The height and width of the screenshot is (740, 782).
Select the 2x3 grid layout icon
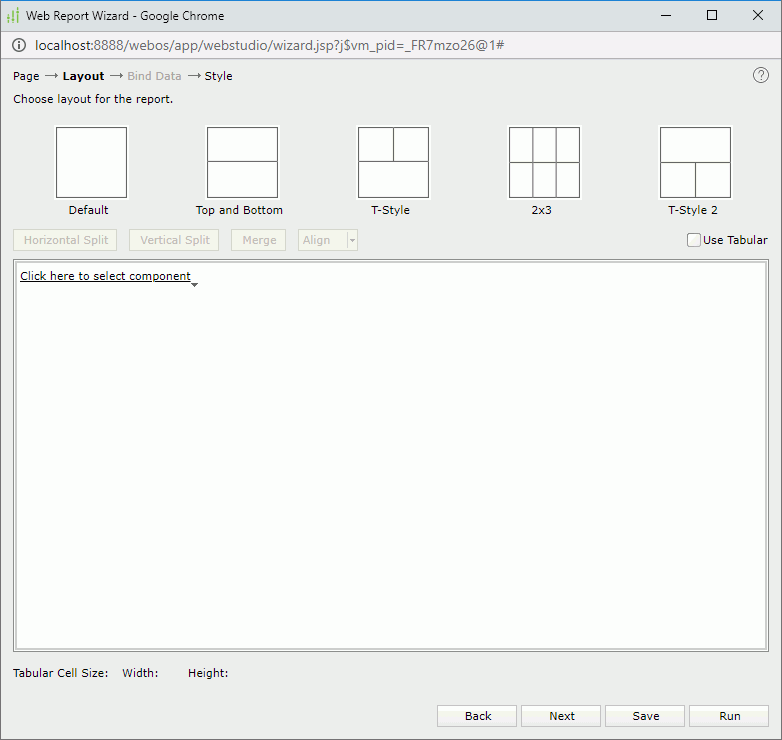[544, 162]
